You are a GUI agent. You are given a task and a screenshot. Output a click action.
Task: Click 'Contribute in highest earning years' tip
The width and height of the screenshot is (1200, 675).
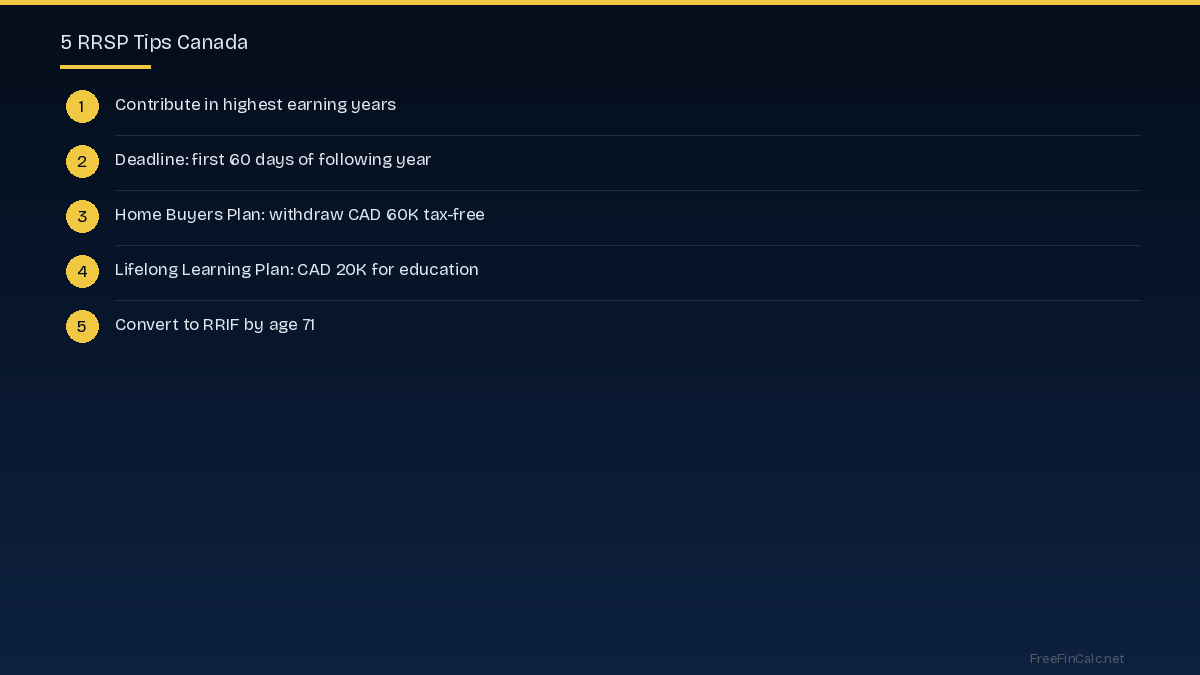[255, 105]
